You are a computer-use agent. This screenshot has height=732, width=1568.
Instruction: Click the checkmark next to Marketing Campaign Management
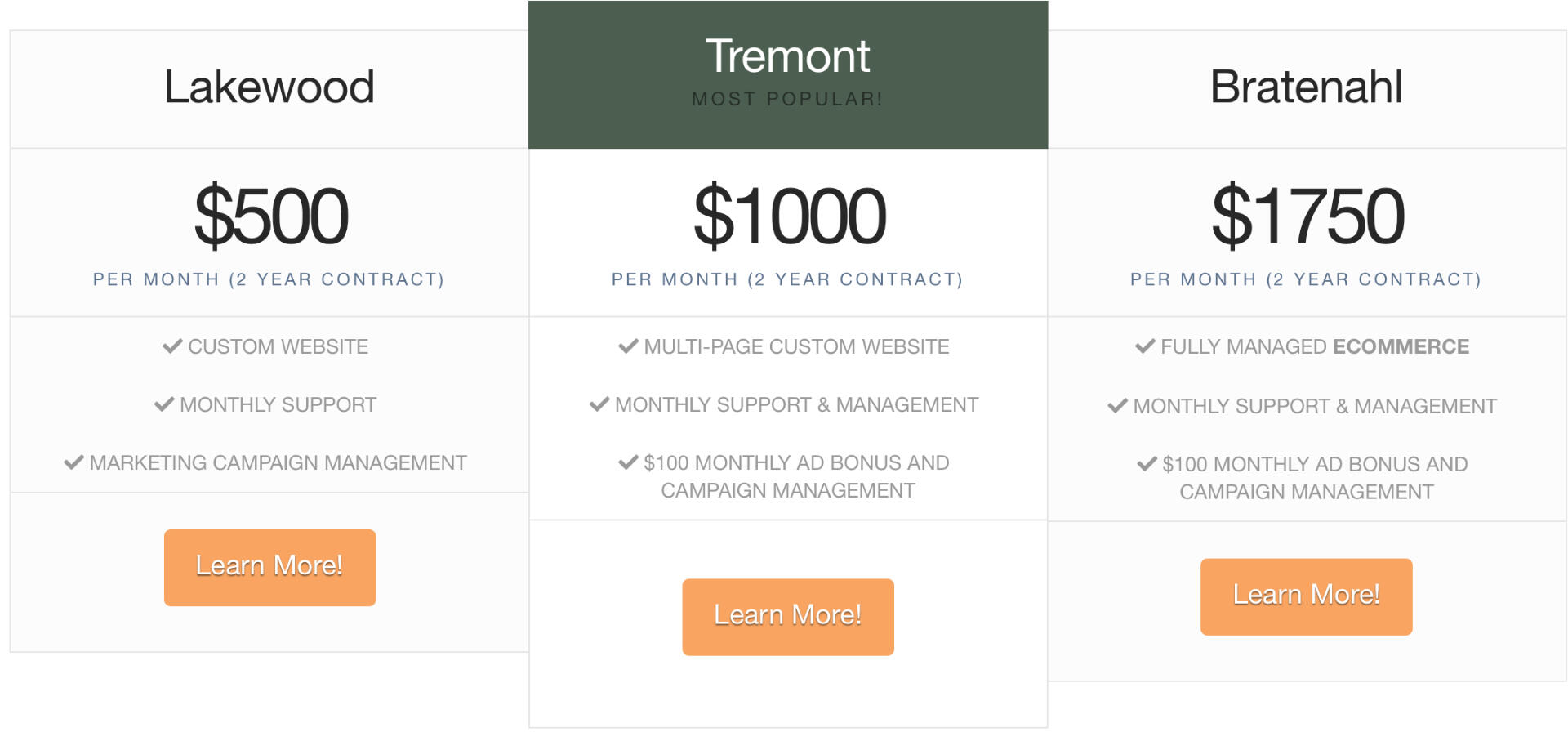(73, 462)
